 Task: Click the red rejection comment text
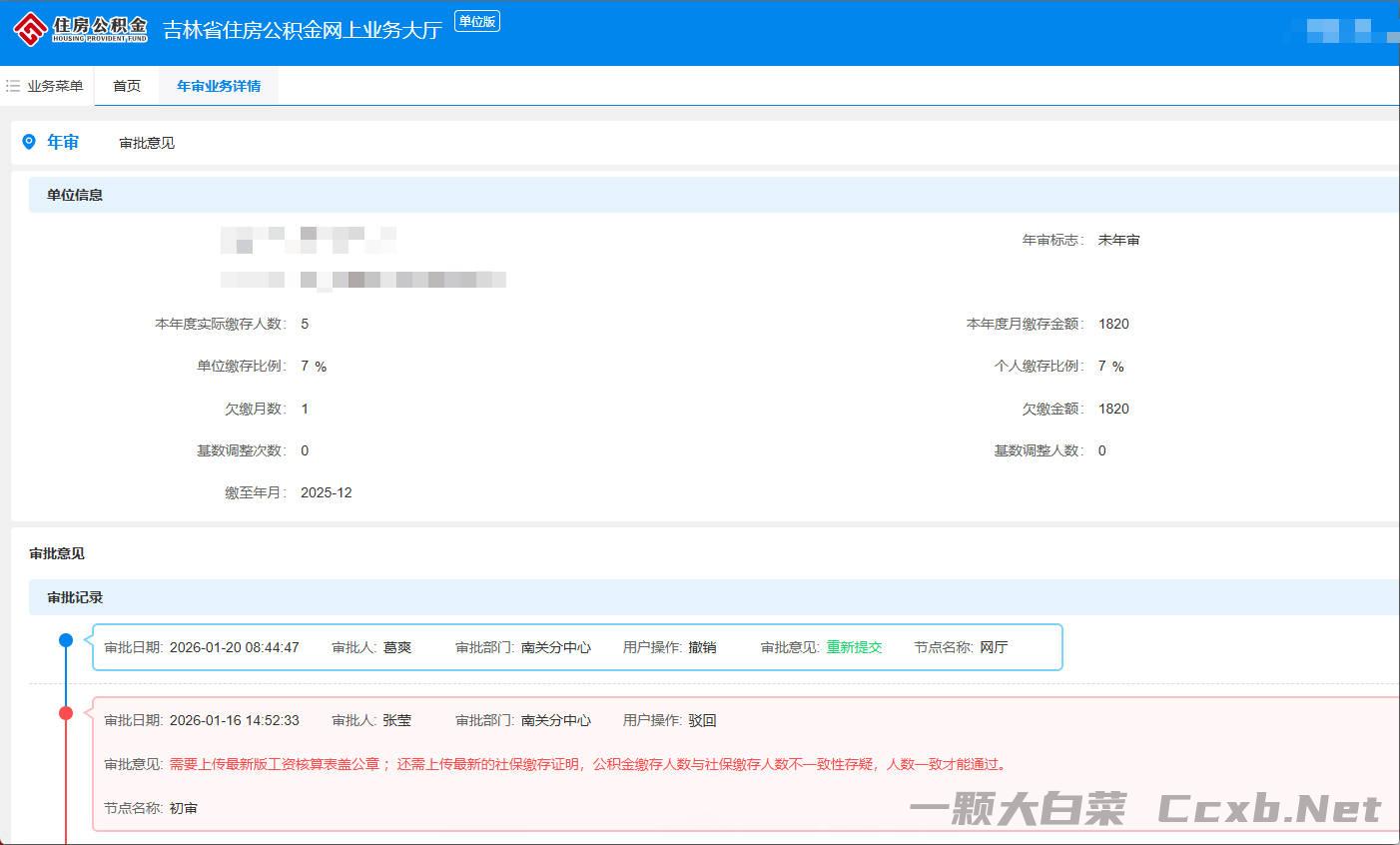589,764
